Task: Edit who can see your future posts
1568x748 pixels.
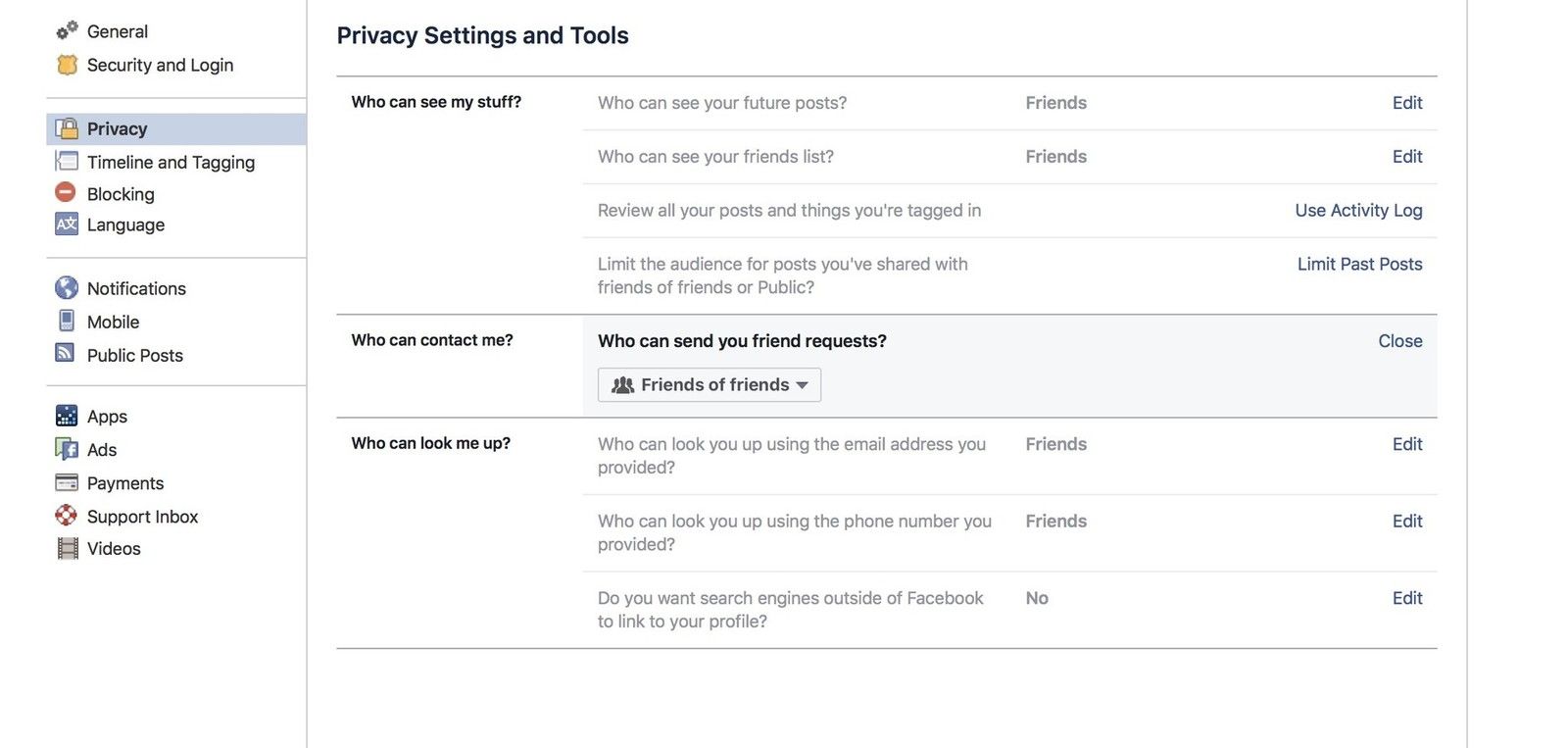Action: click(1406, 103)
